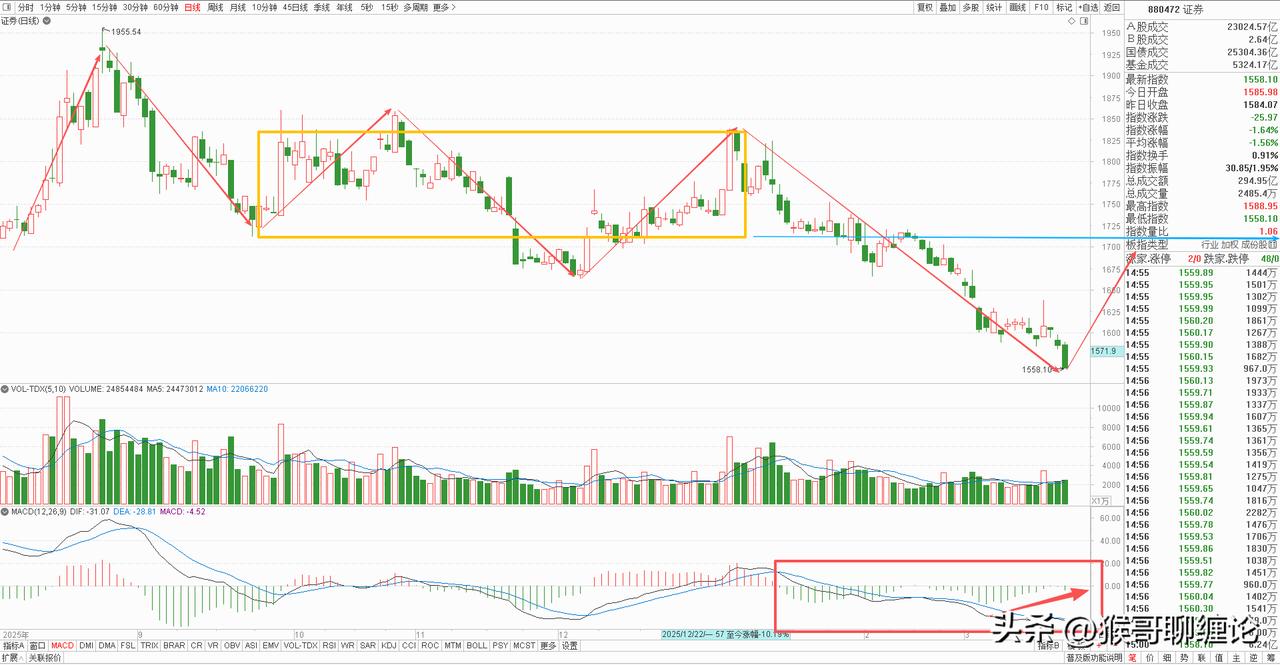Open the 多周期 multi-period view
Screen dimensions: 1280x665
point(414,7)
